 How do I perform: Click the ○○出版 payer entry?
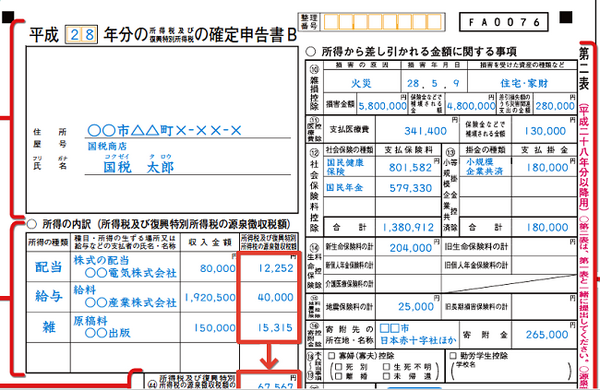(x=108, y=333)
